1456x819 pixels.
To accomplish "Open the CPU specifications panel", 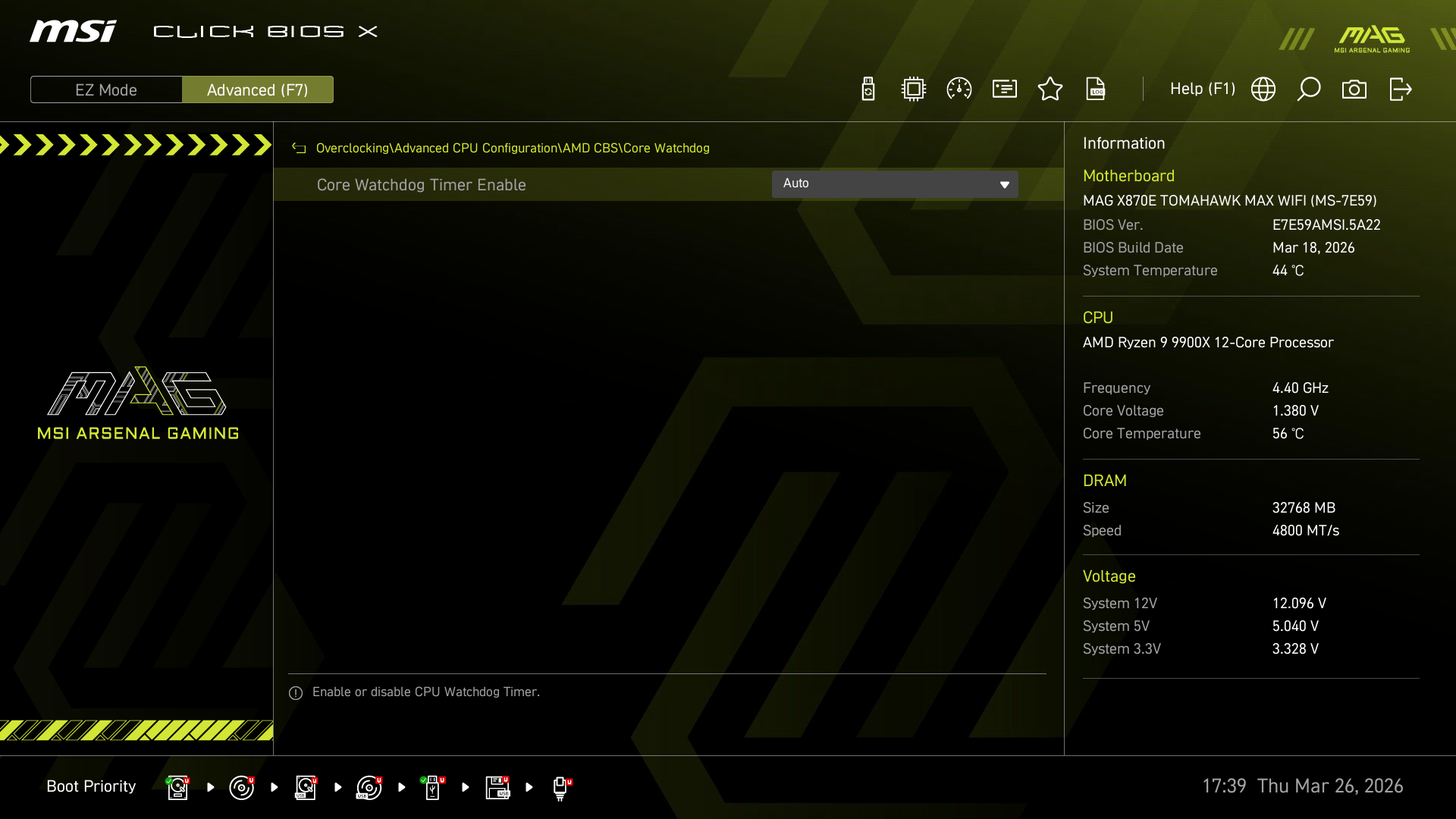I will point(912,89).
